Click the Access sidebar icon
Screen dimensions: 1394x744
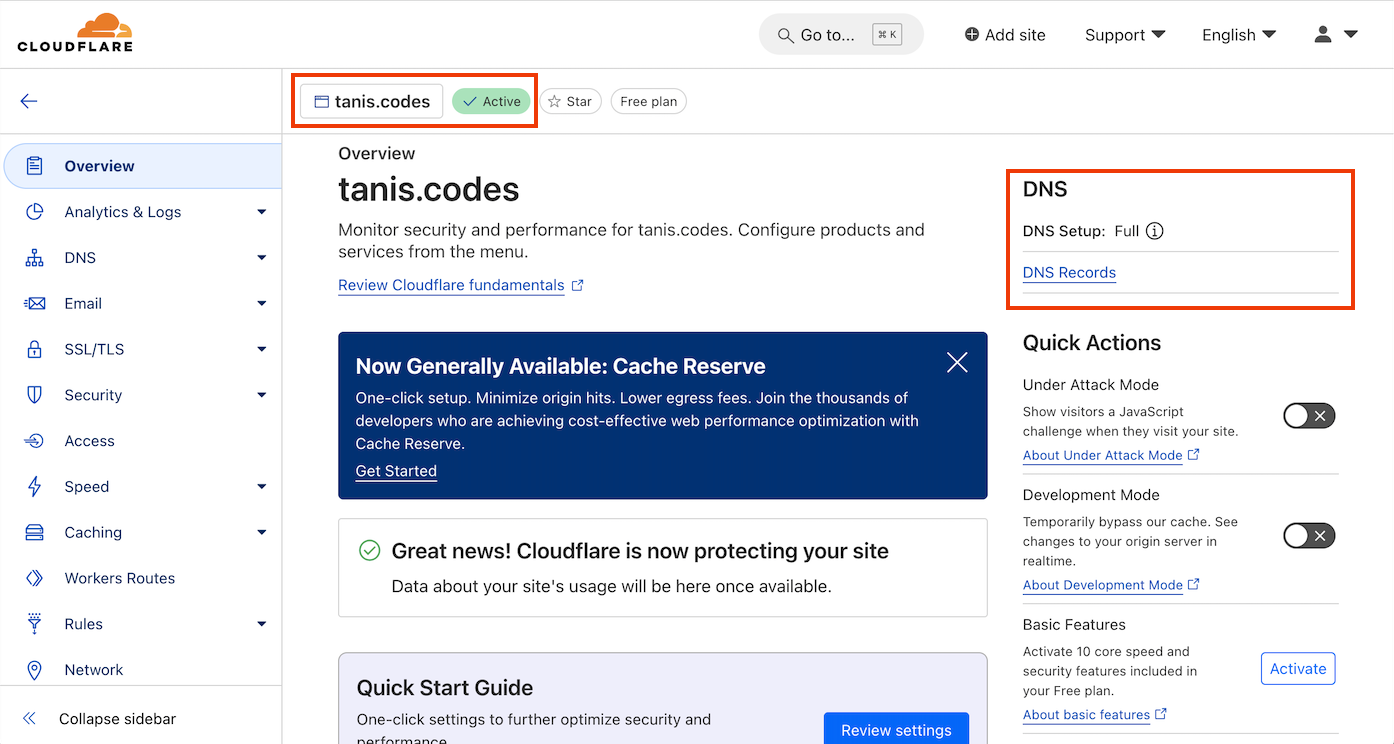click(x=35, y=441)
